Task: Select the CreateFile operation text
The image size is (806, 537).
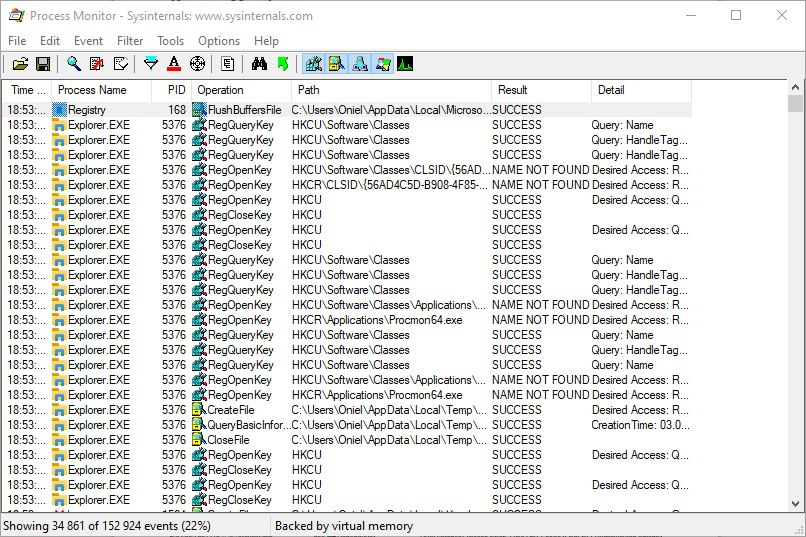Action: [x=231, y=410]
